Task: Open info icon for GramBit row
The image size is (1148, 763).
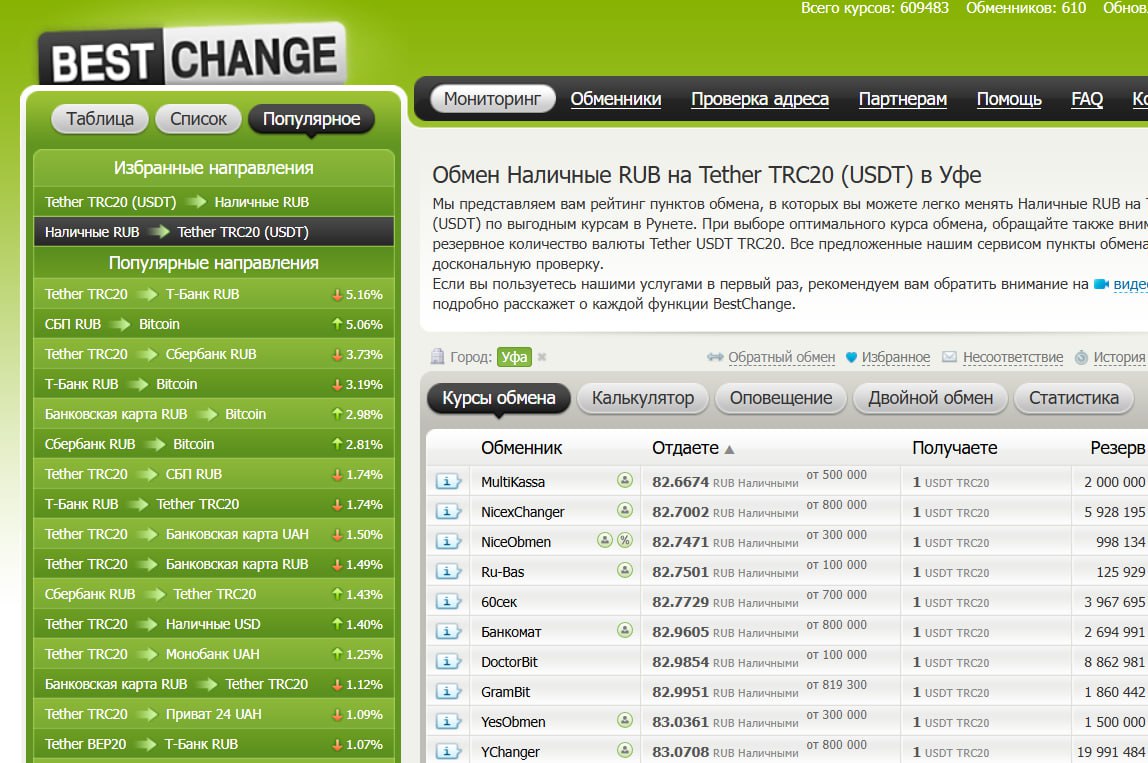Action: [x=448, y=691]
